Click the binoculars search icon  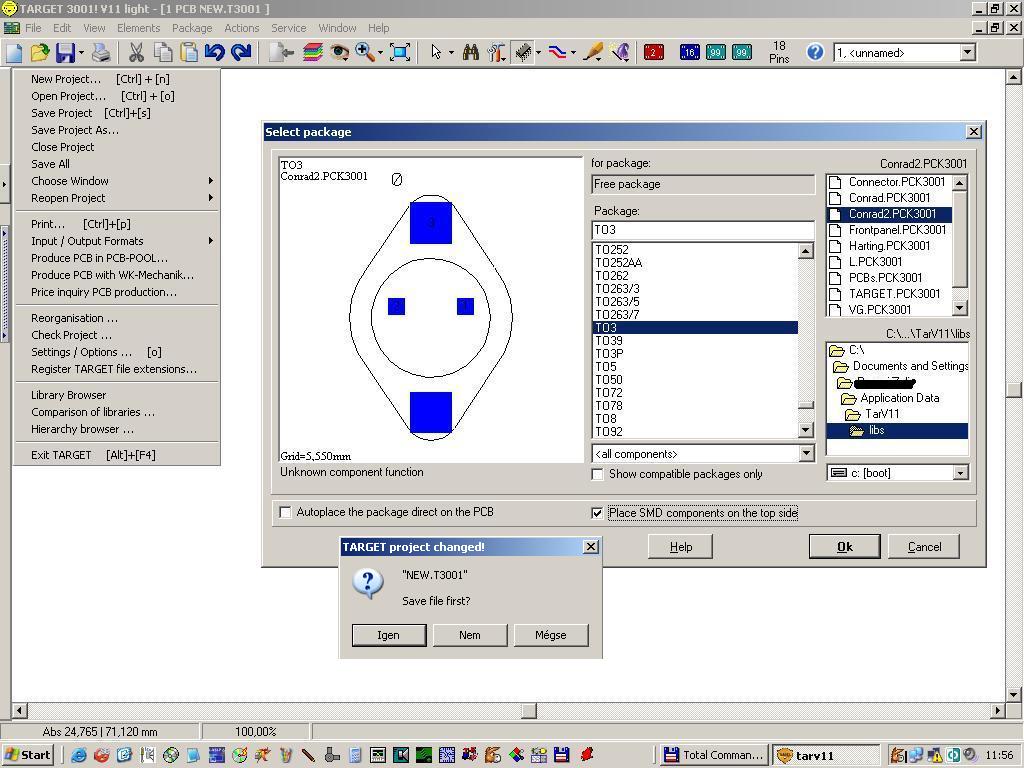470,52
